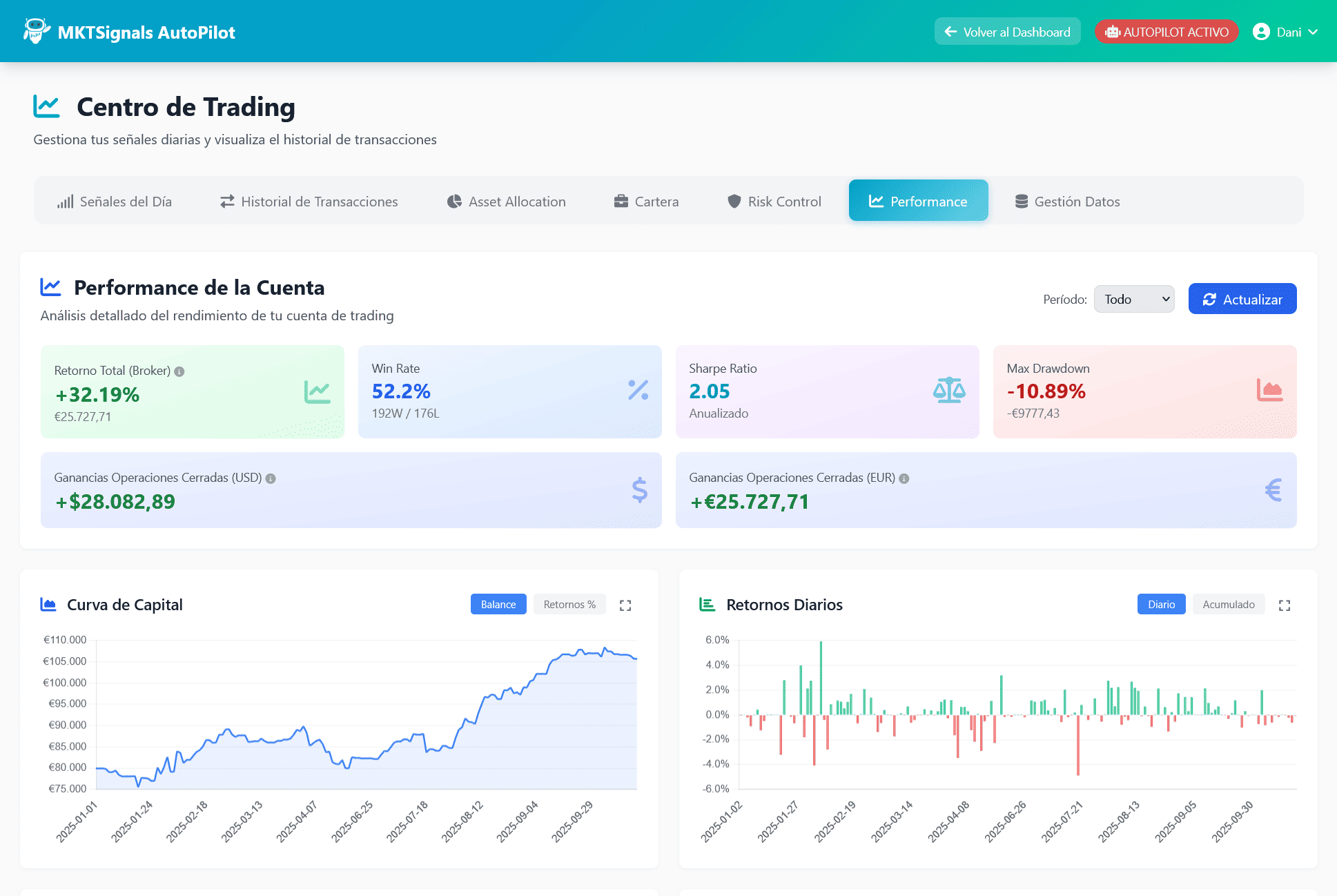
Task: Select Diario view for daily returns
Action: coord(1161,604)
